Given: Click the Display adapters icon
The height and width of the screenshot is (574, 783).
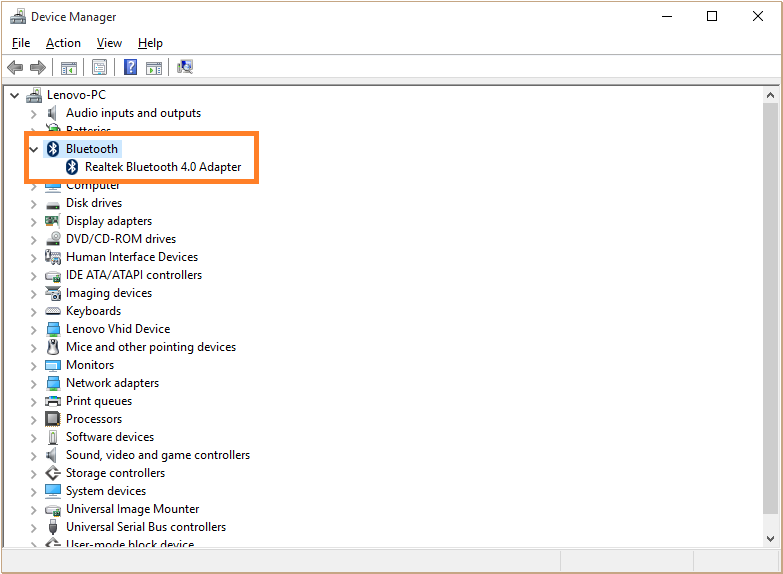Looking at the screenshot, I should point(52,221).
